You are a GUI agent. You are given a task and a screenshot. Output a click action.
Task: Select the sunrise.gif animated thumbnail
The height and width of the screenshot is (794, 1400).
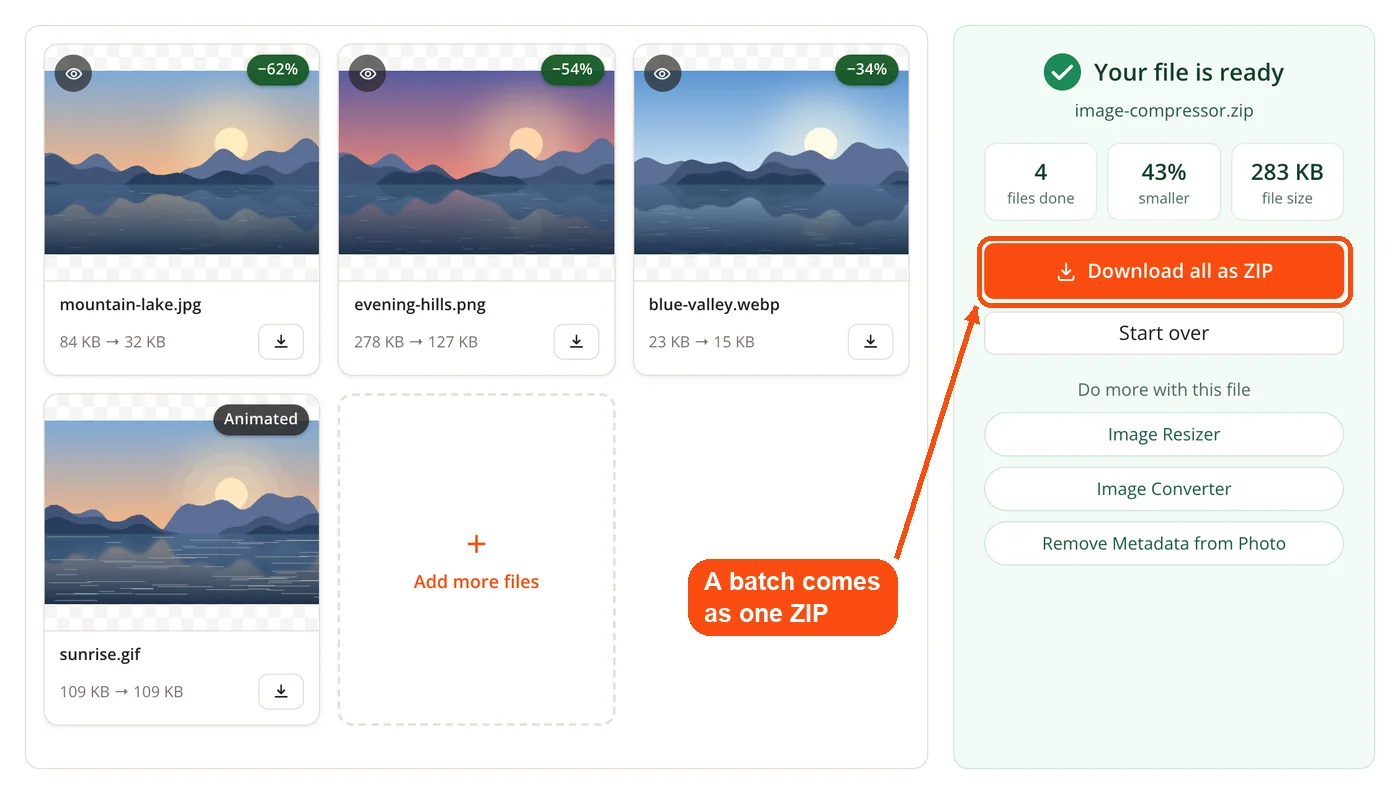pyautogui.click(x=182, y=512)
